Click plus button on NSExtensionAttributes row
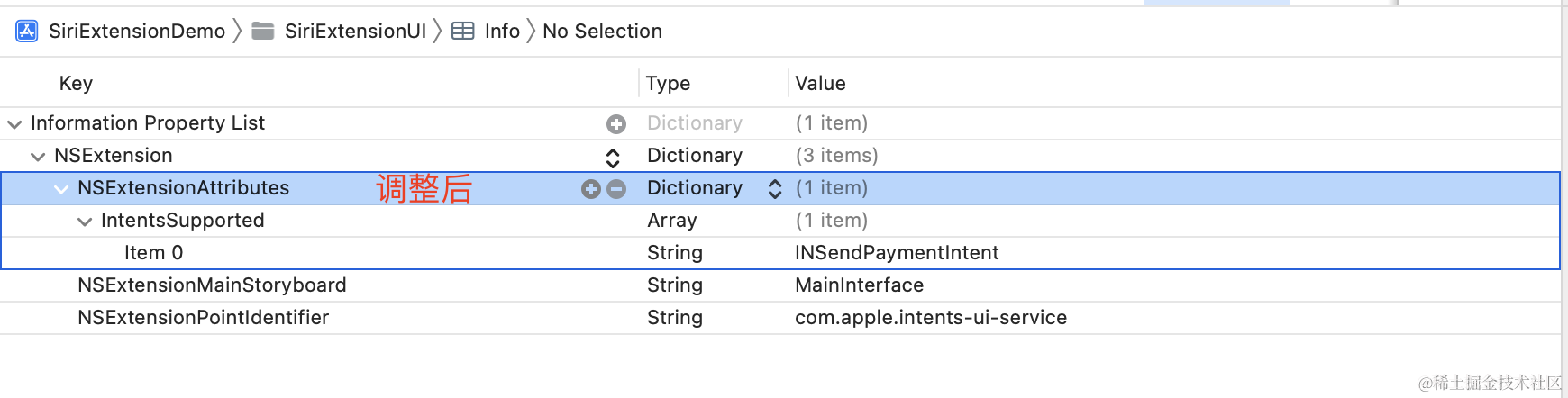Image resolution: width=1568 pixels, height=398 pixels. 591,188
